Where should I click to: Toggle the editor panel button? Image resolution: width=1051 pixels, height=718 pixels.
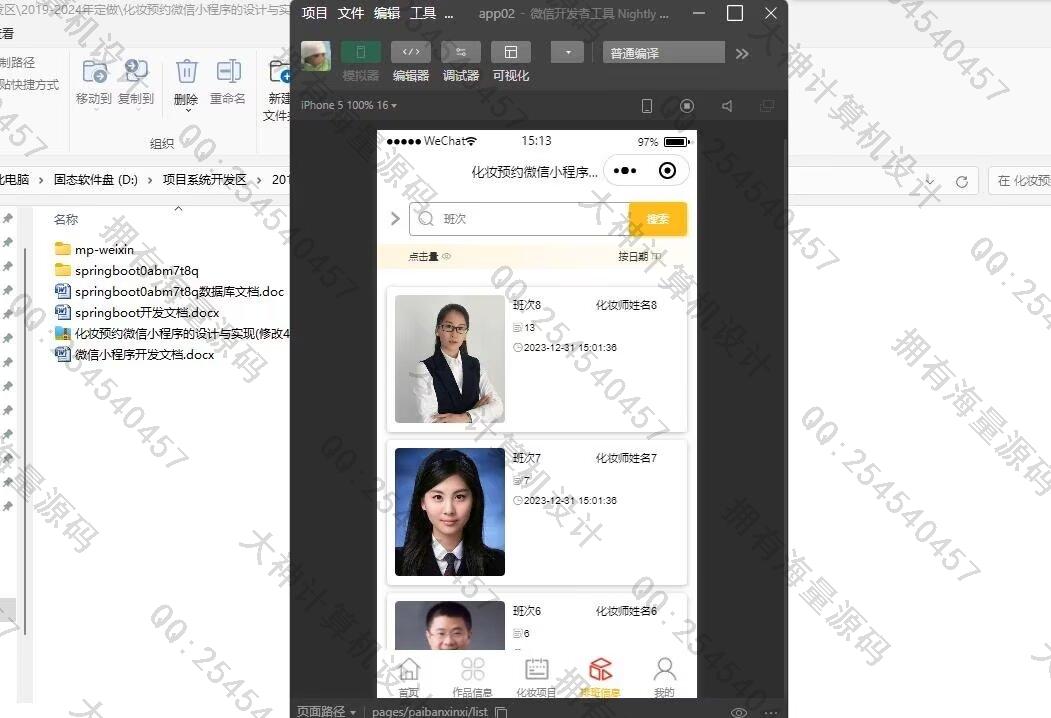point(411,52)
